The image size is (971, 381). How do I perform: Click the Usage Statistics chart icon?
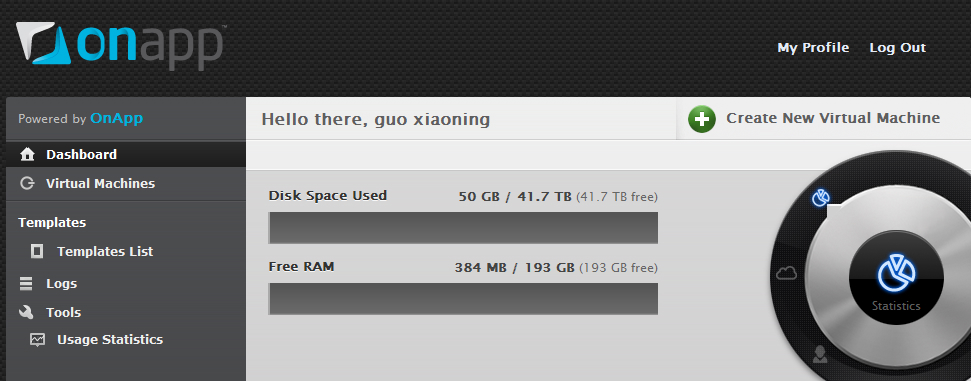pyautogui.click(x=38, y=339)
